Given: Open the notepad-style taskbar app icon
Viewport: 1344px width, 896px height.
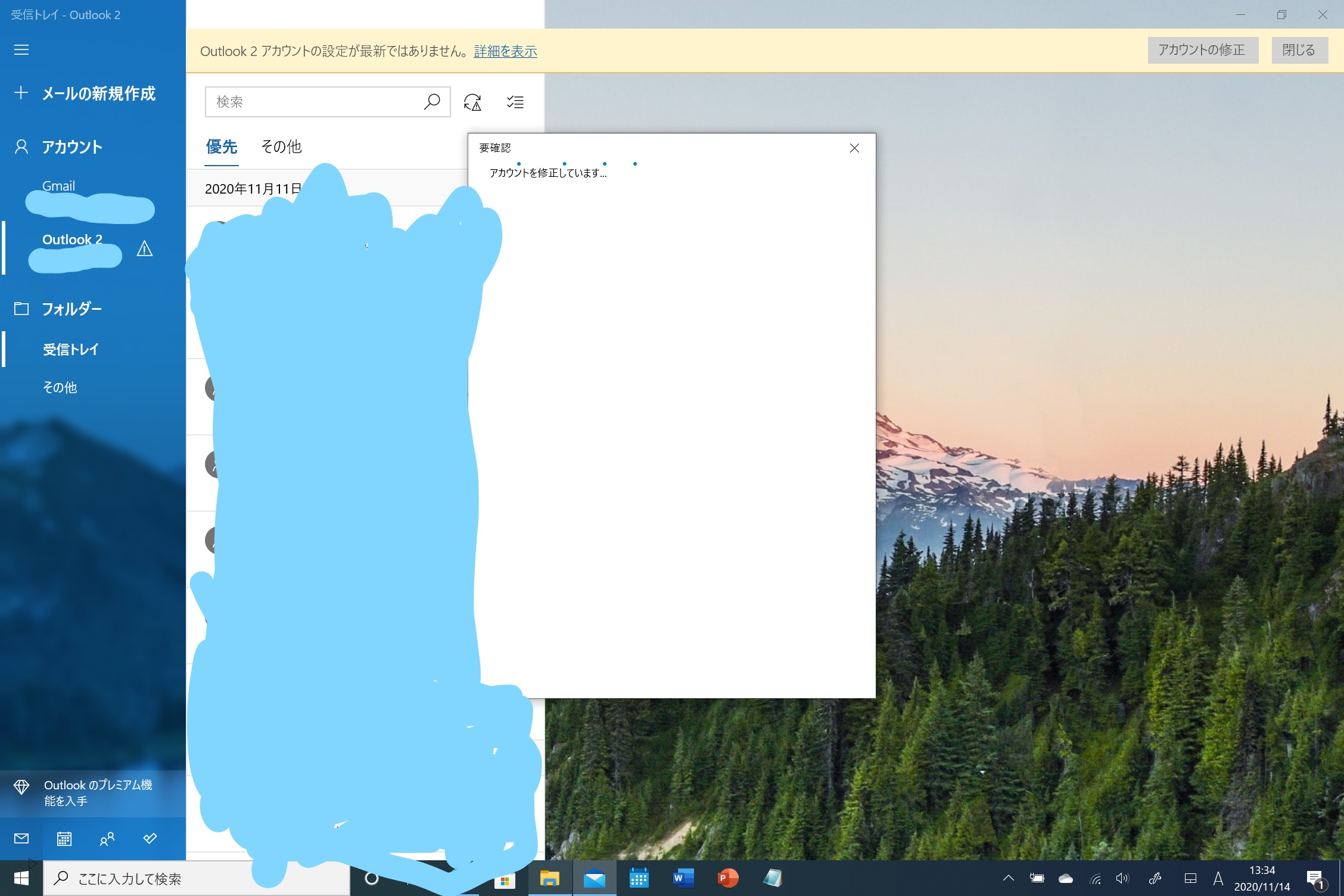Looking at the screenshot, I should pos(773,878).
